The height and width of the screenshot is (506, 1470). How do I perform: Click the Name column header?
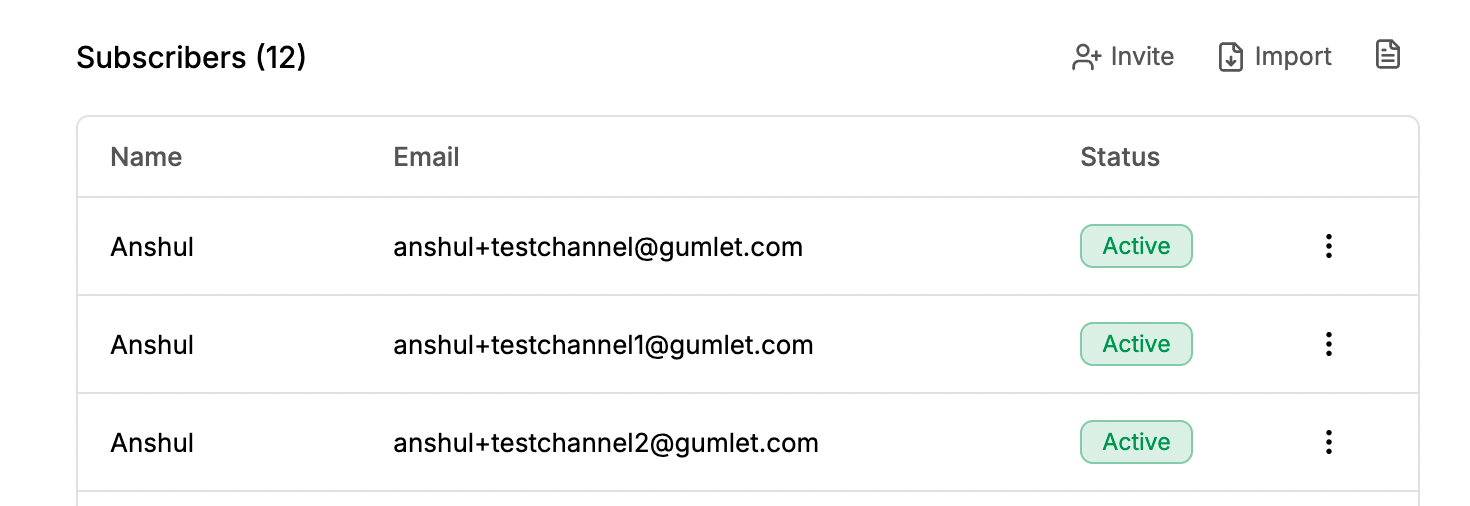(x=146, y=157)
